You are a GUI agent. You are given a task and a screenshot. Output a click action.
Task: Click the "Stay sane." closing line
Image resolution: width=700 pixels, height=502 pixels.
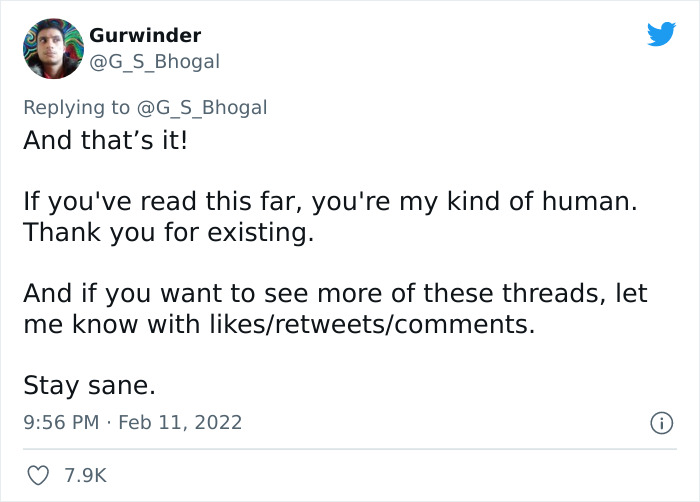pos(89,386)
